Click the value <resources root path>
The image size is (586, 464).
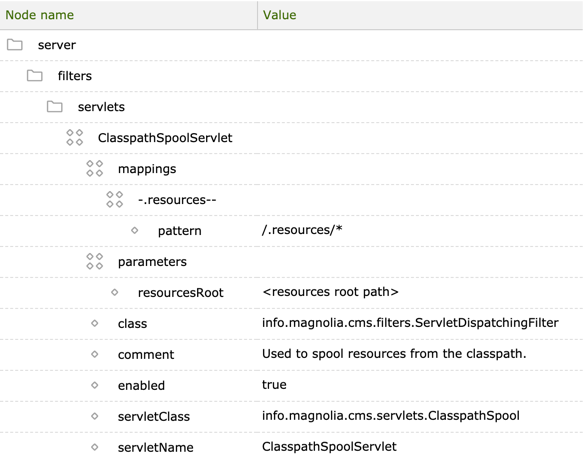tap(330, 292)
